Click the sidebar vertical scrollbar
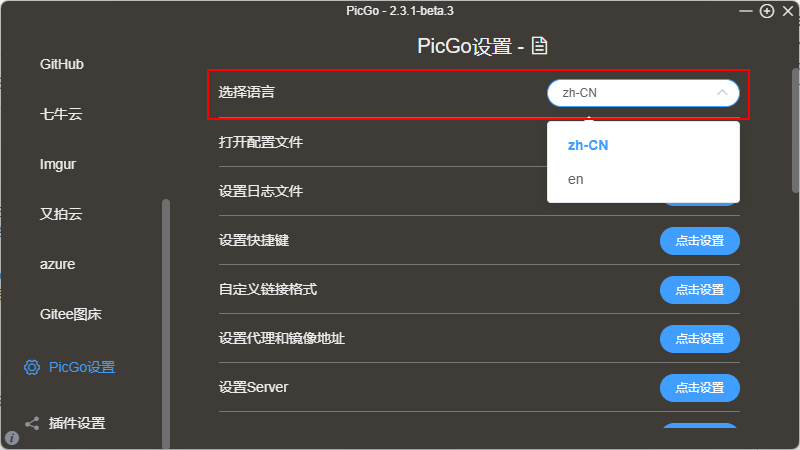The height and width of the screenshot is (450, 800). (x=166, y=323)
